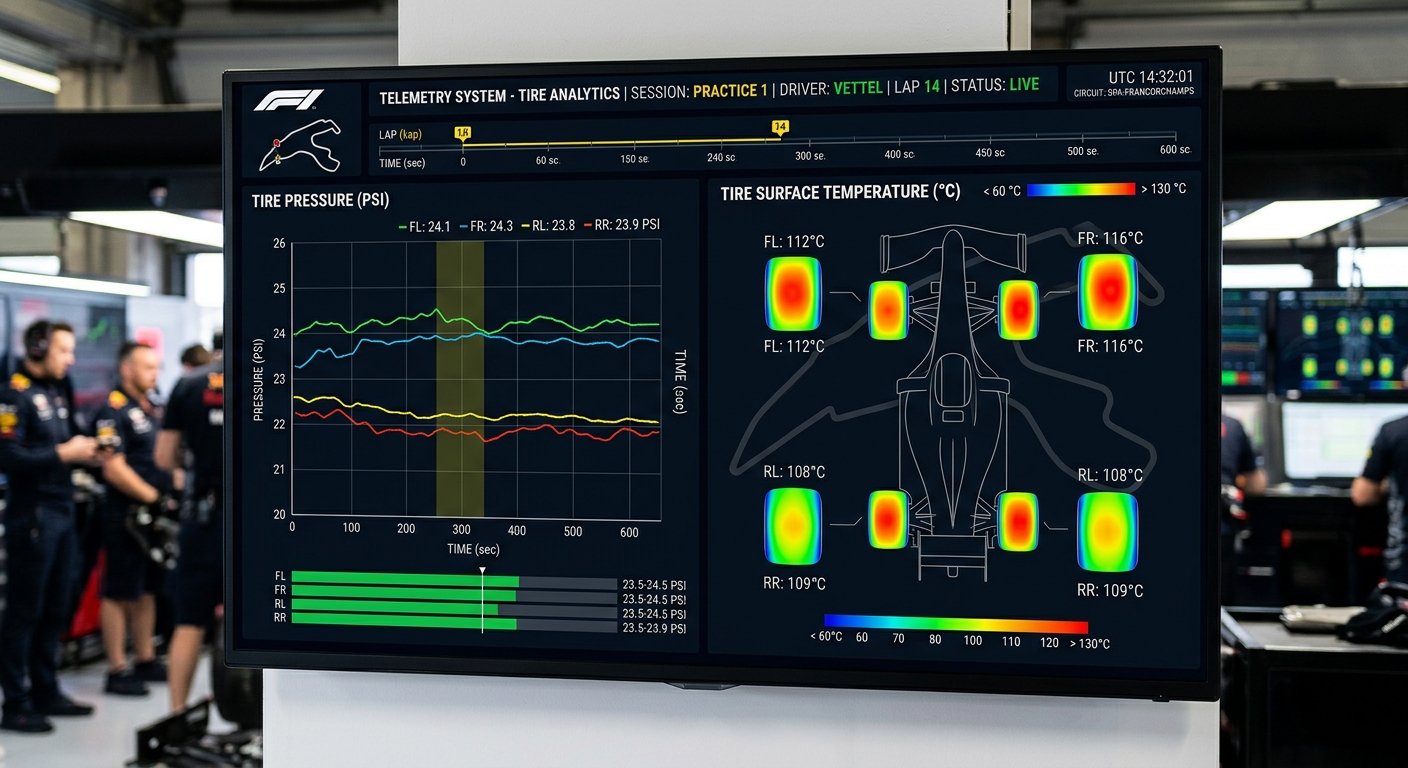
Task: Click the front-right tire on the car
Action: click(x=1018, y=310)
